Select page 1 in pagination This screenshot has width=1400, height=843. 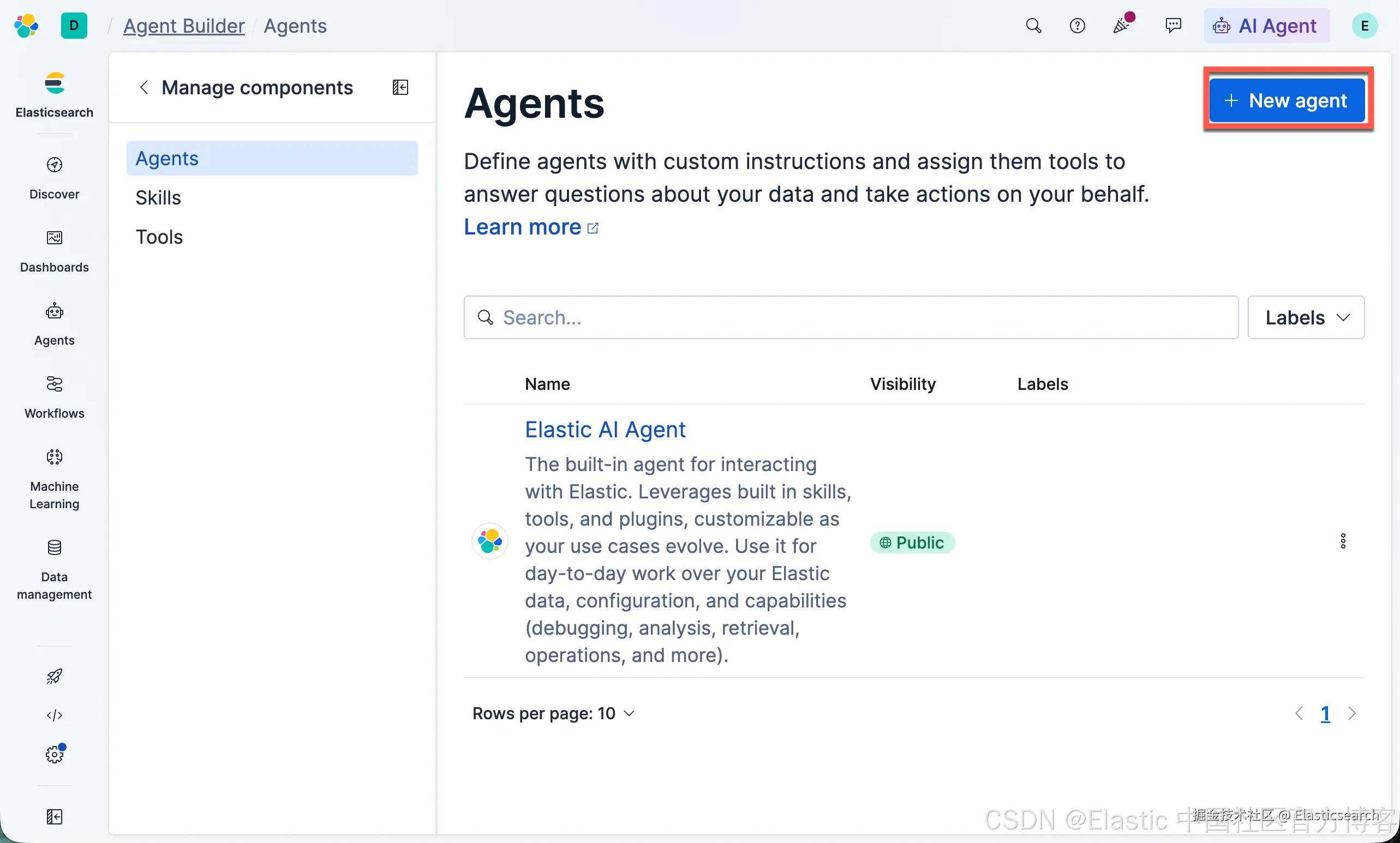point(1325,713)
